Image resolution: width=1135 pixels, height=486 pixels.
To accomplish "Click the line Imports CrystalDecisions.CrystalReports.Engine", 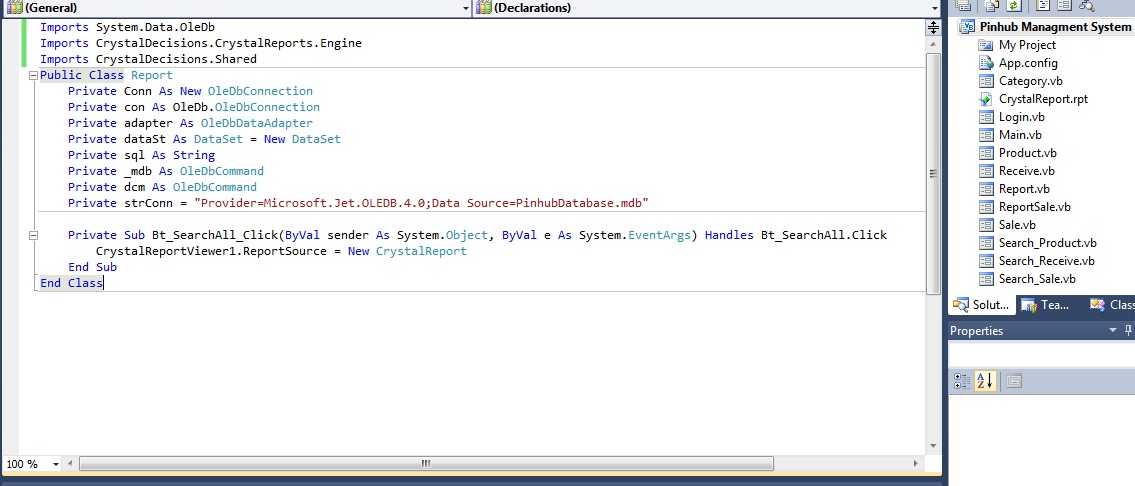I will click(x=201, y=43).
